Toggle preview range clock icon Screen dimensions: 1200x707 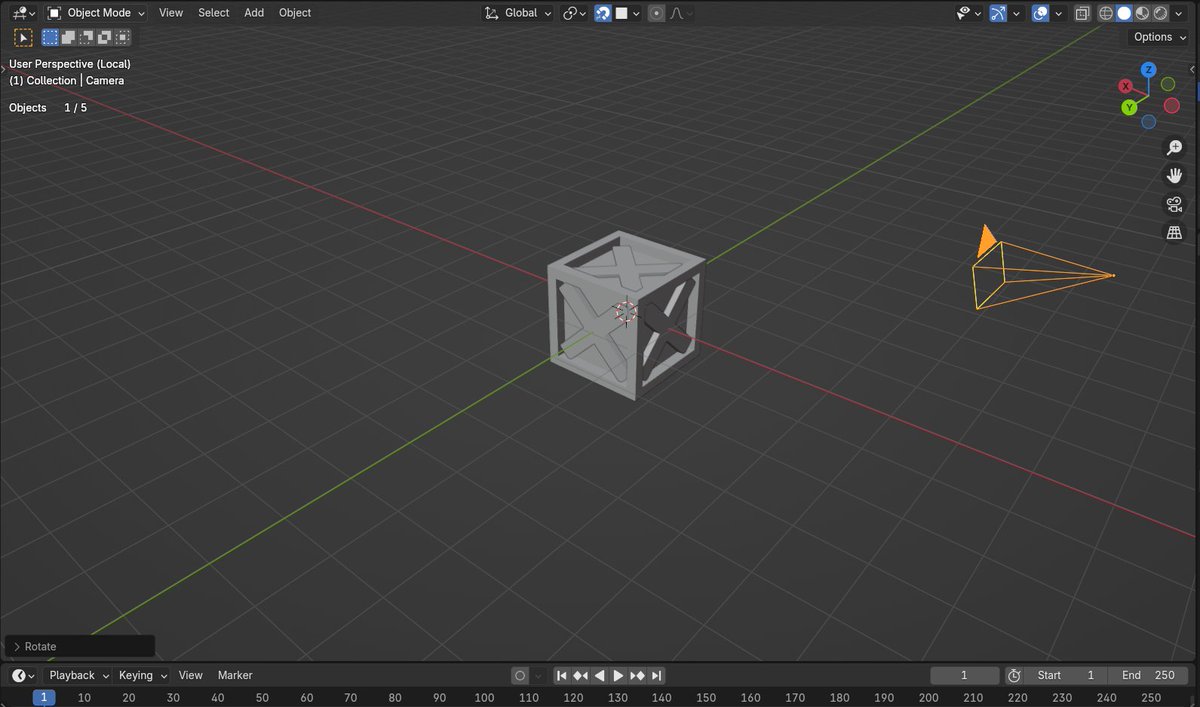1014,675
